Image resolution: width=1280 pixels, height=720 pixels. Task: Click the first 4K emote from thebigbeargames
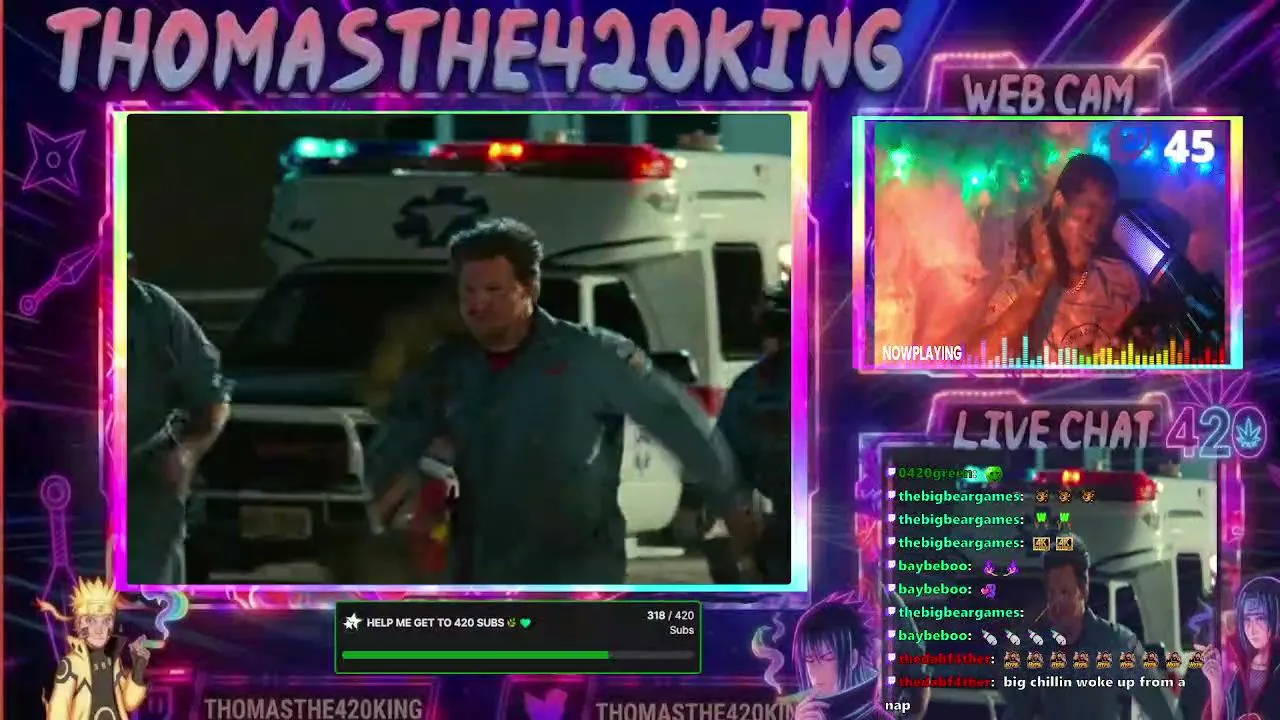(1041, 543)
